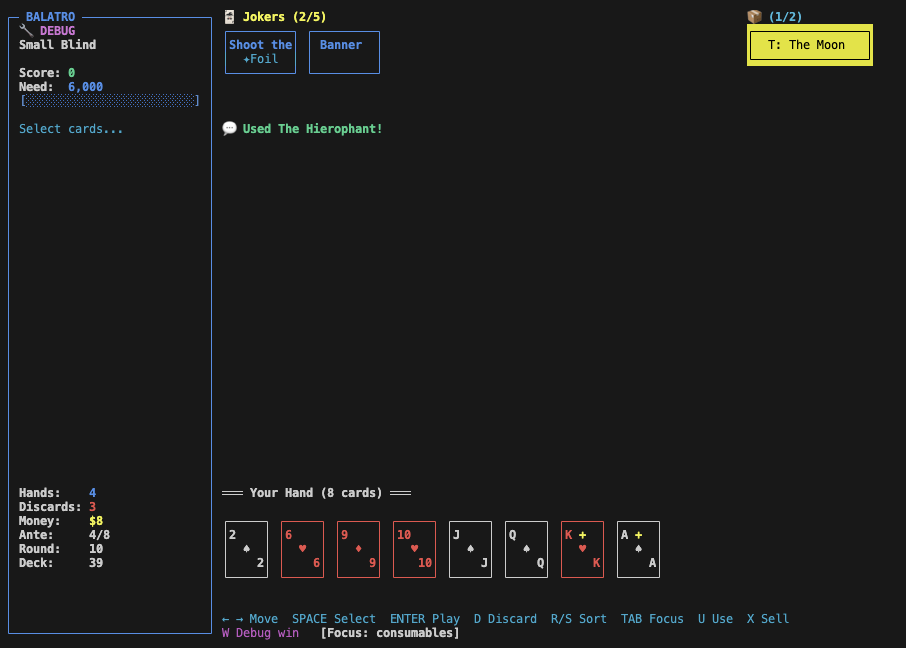Click the speech bubble before Used The Hierophant
Screen dimensions: 906x648
coord(231,128)
